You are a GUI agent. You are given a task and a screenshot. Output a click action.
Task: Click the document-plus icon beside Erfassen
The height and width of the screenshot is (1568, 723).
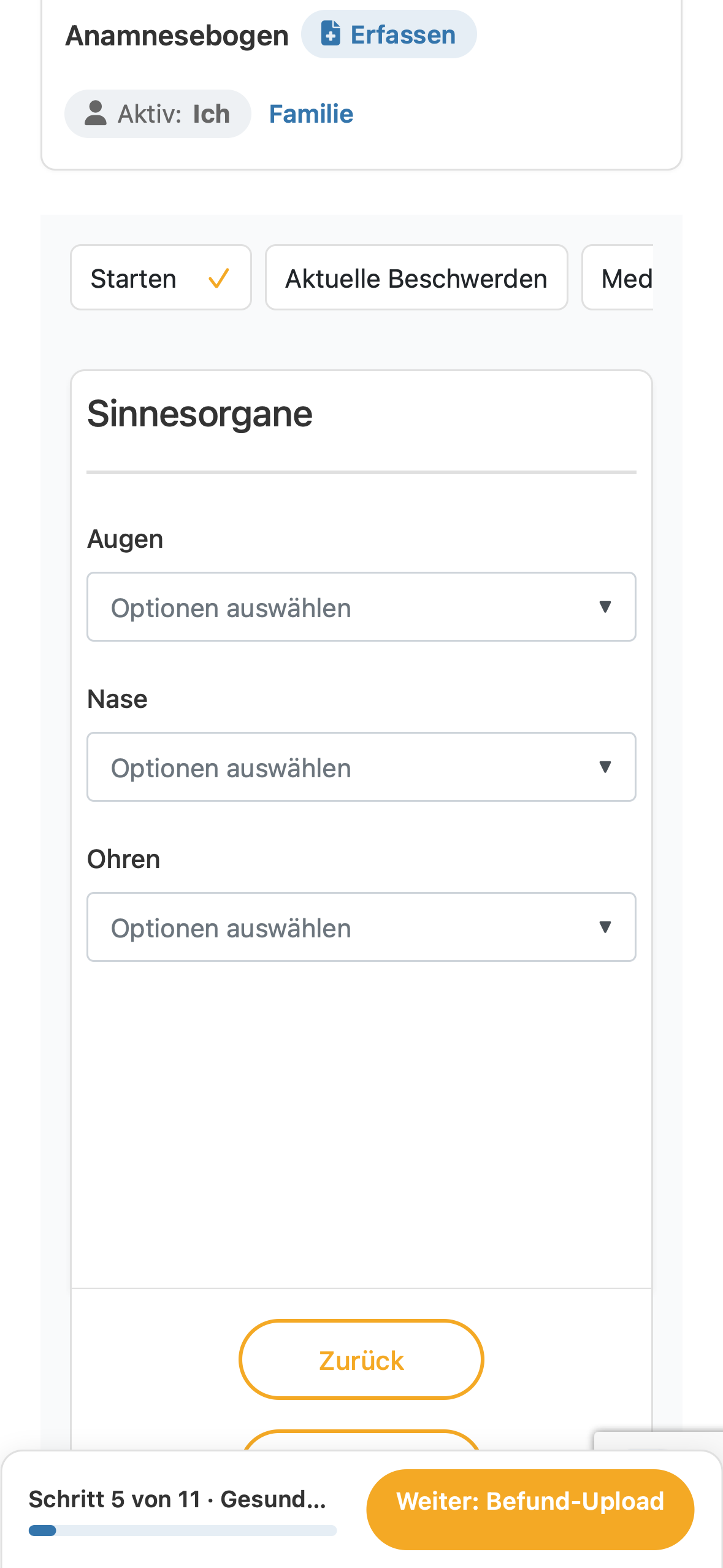click(x=331, y=33)
